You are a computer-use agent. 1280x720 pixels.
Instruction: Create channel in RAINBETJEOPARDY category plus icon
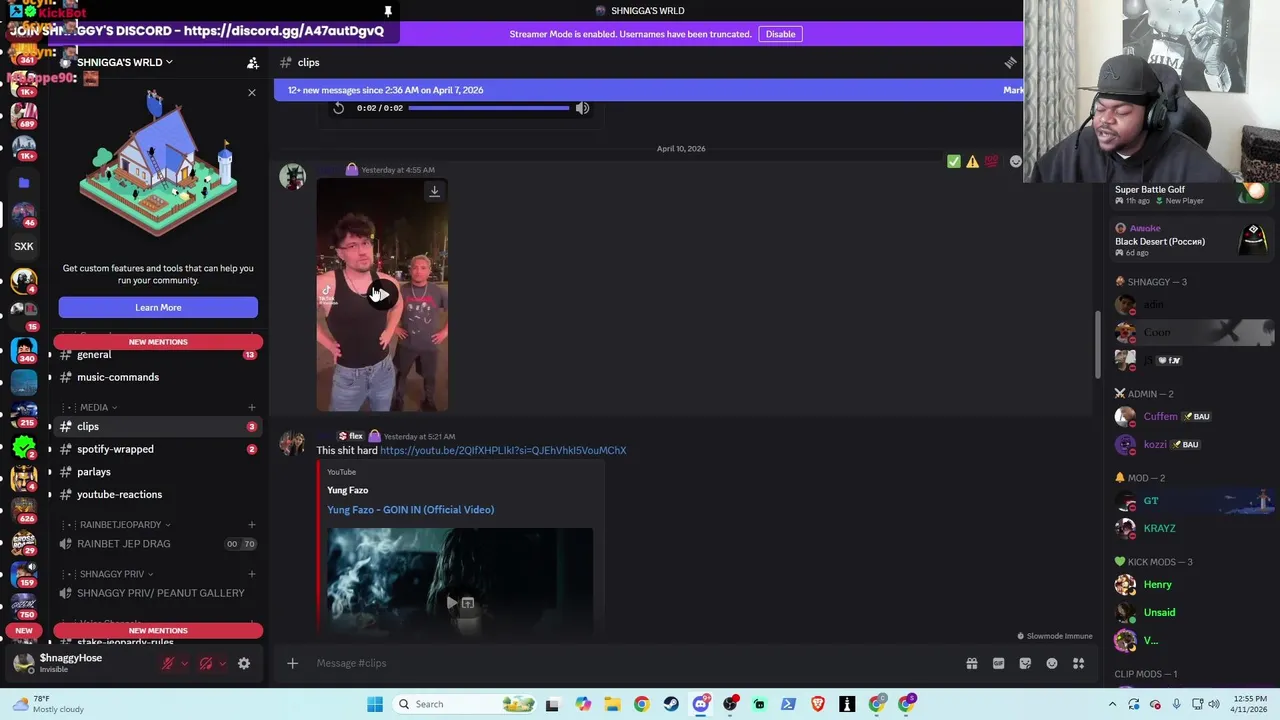252,524
